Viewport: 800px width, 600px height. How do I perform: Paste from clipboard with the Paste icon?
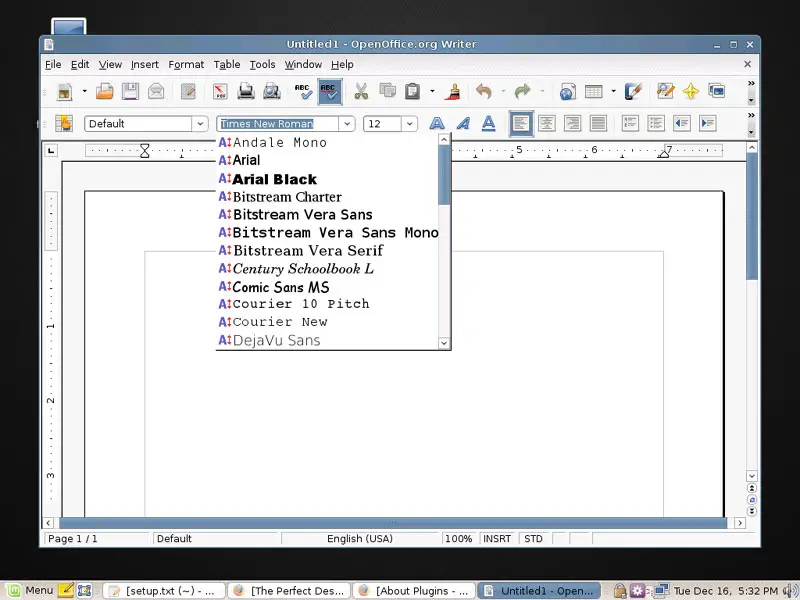pos(413,92)
